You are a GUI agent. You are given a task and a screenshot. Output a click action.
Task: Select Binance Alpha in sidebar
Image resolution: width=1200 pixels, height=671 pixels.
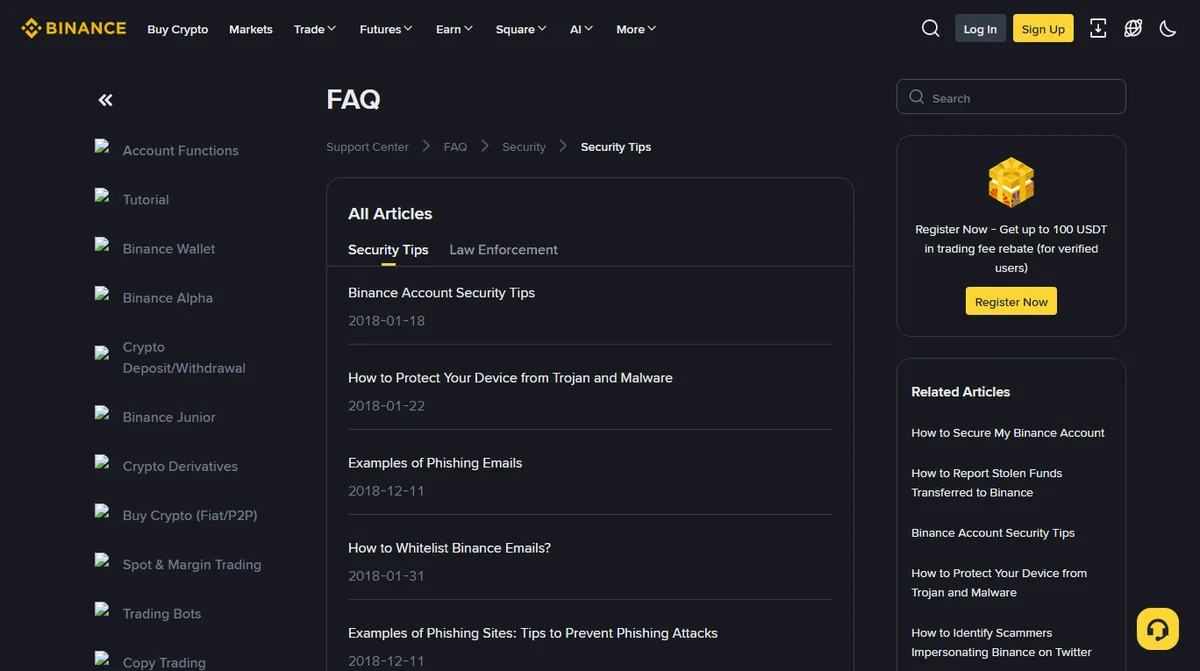168,298
